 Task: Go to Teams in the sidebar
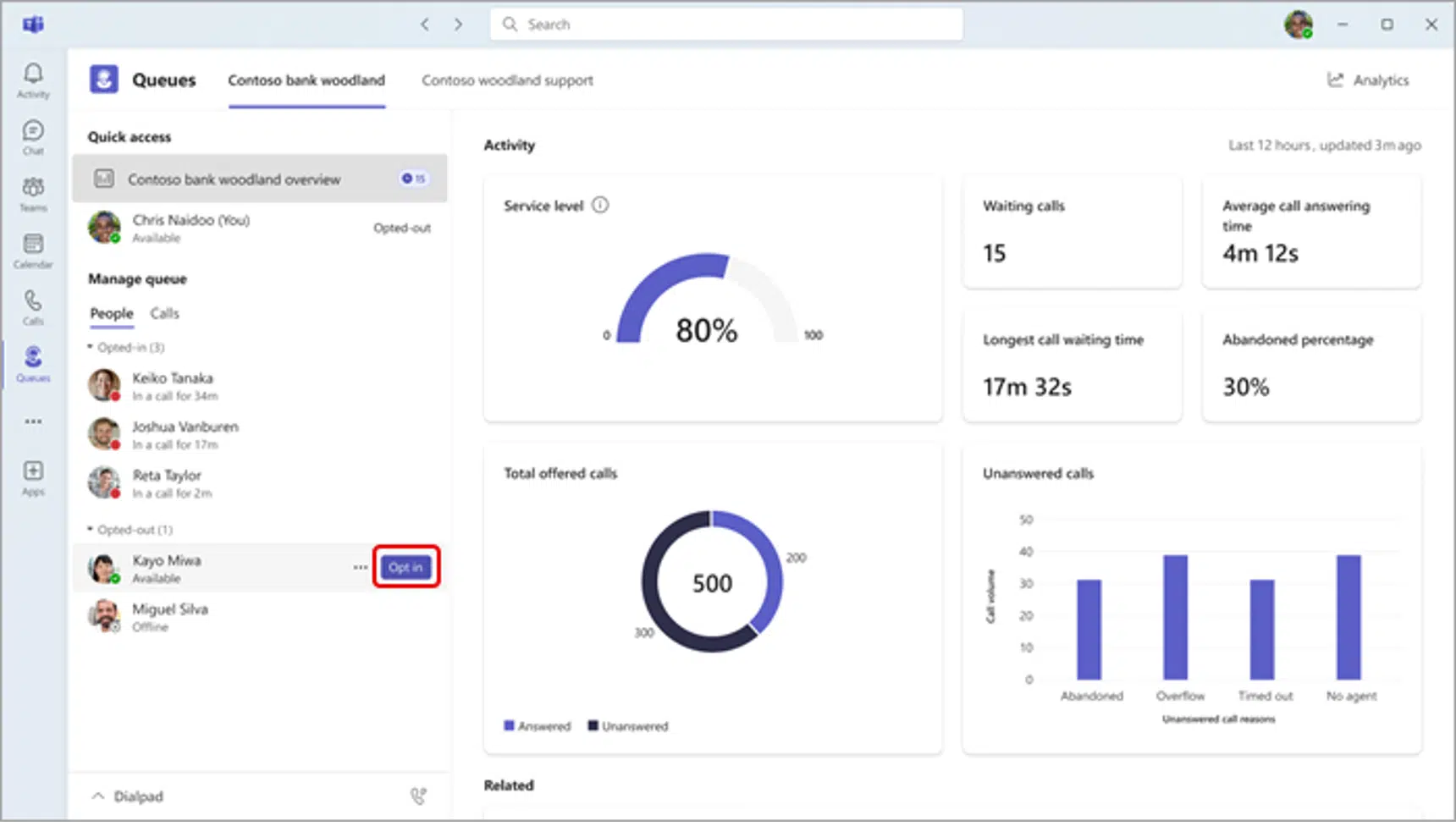pos(33,194)
